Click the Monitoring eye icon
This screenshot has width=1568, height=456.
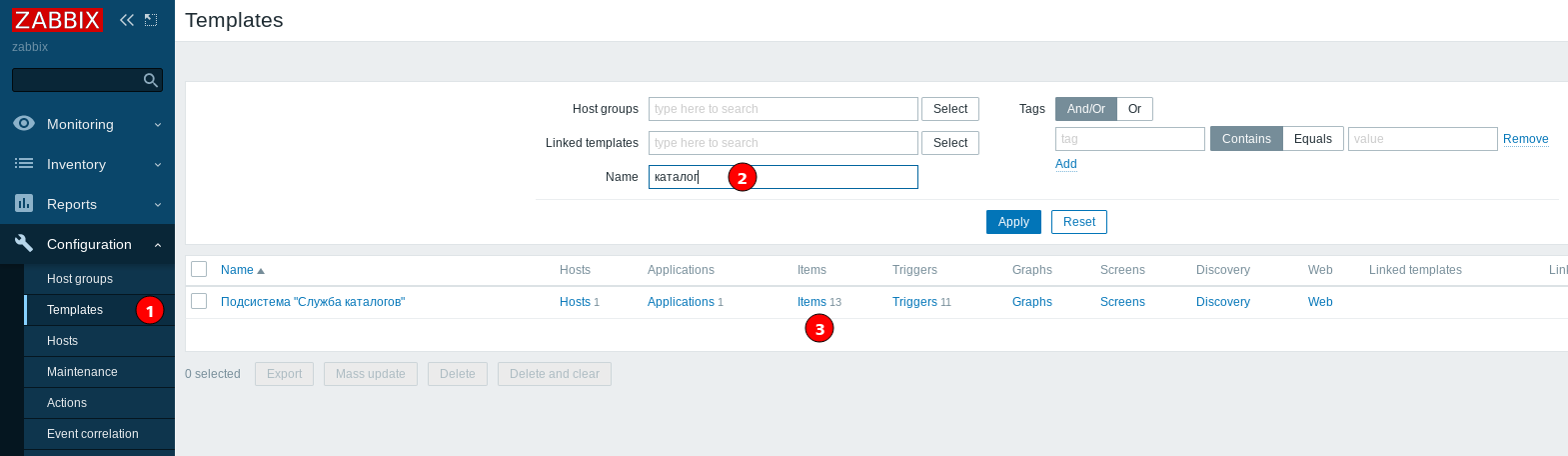pyautogui.click(x=24, y=124)
